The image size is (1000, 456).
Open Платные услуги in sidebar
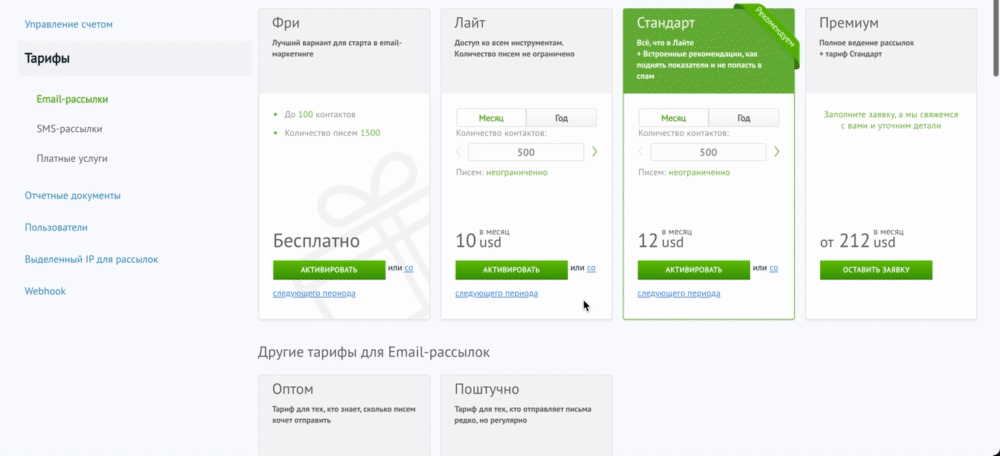[72, 158]
